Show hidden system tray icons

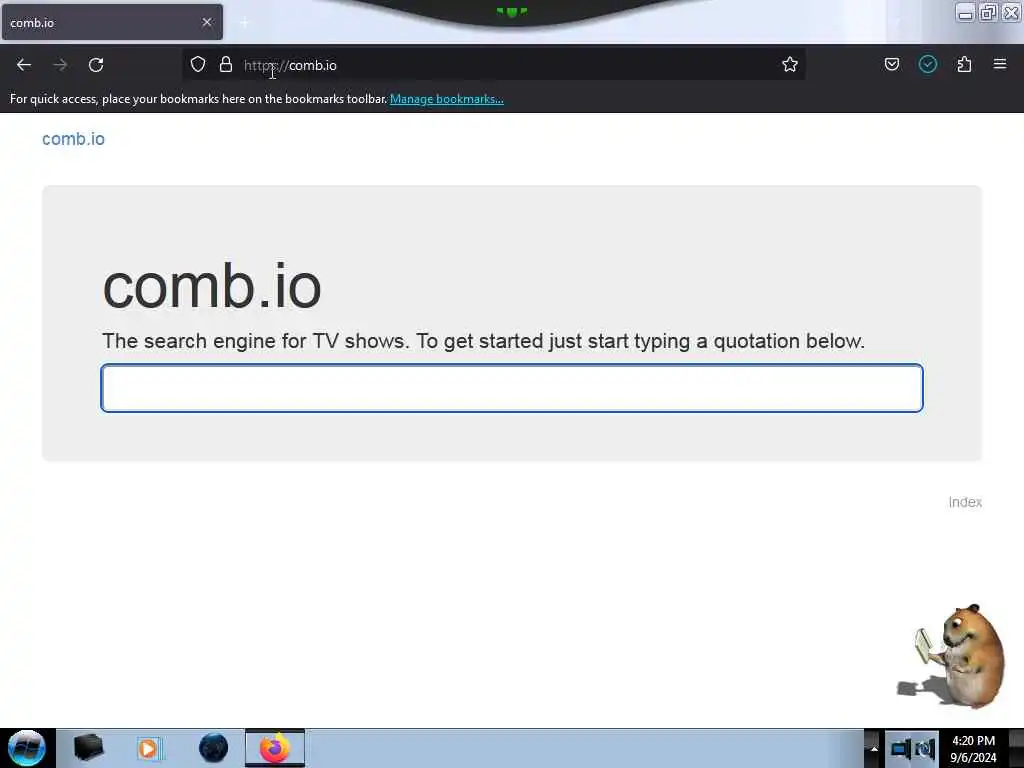[x=874, y=748]
